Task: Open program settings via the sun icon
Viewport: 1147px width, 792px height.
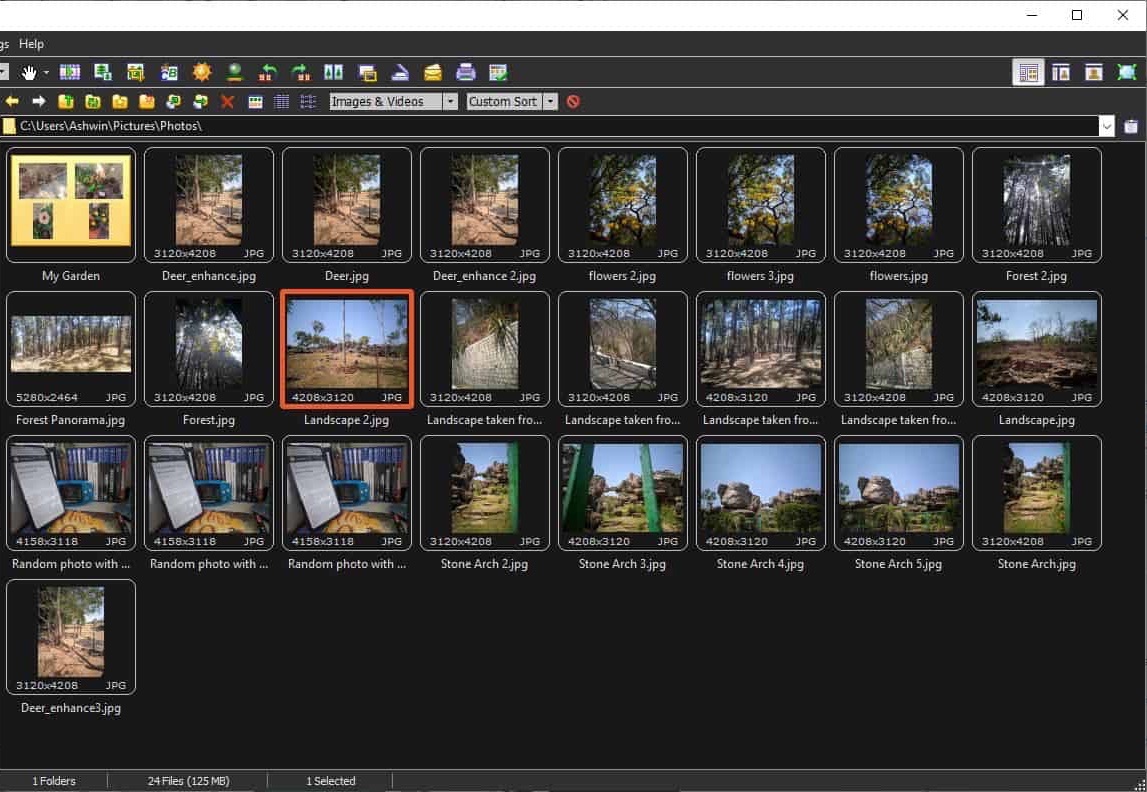Action: click(x=201, y=71)
